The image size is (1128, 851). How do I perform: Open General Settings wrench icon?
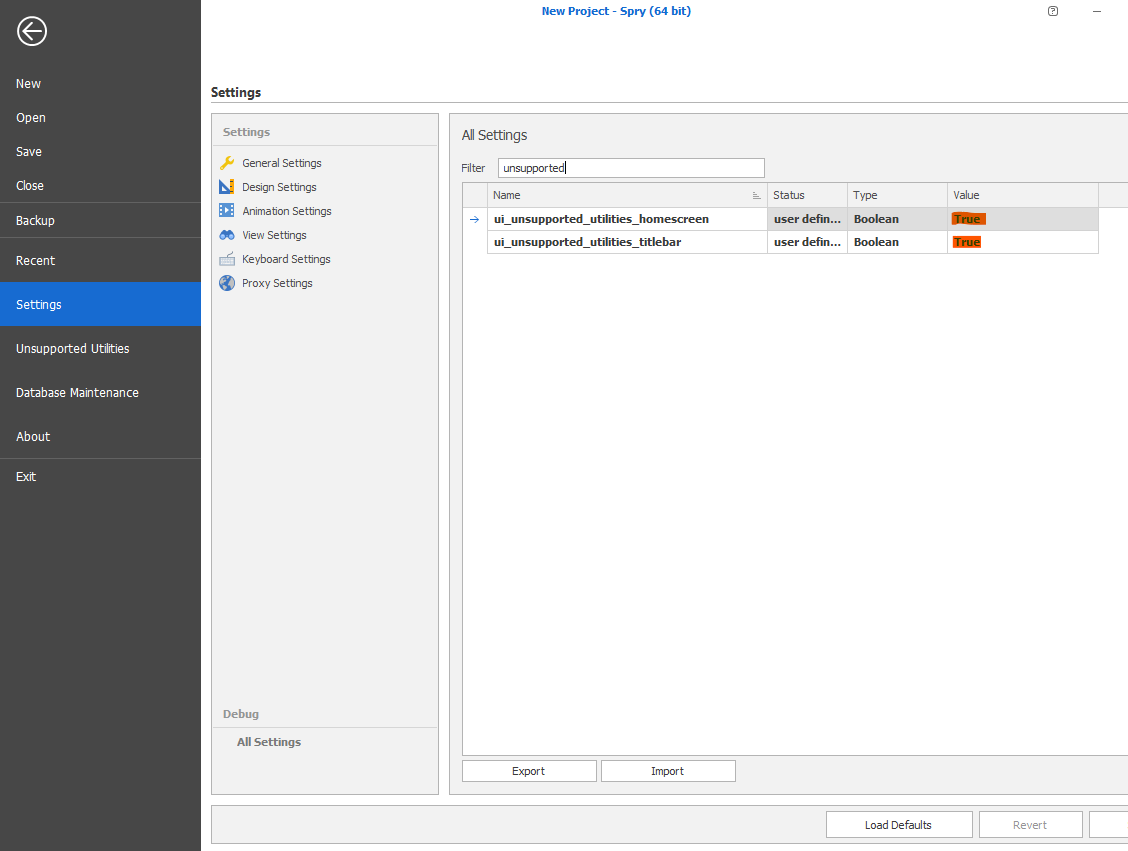tap(226, 163)
